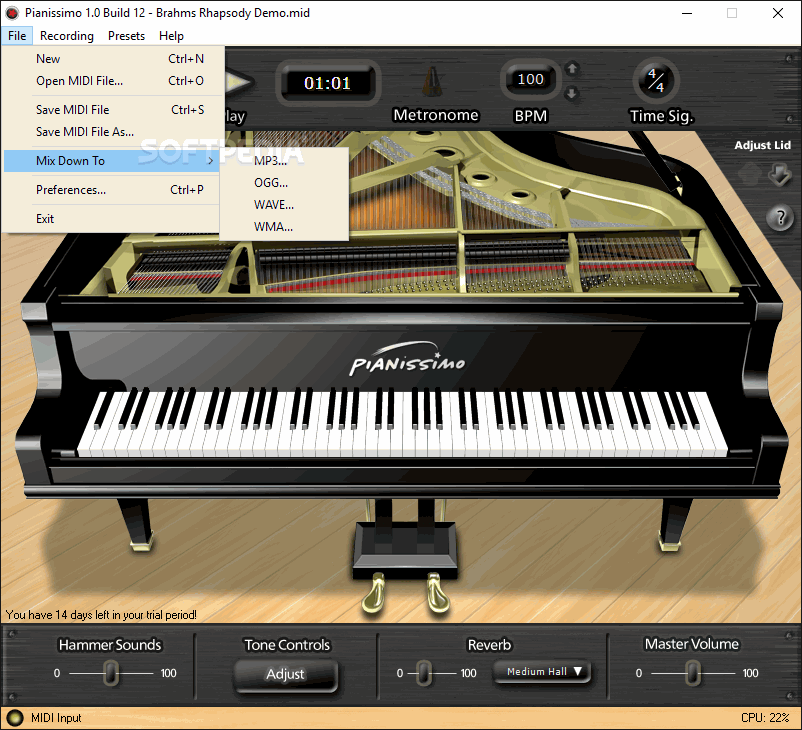802x730 pixels.
Task: Choose Exit from the File menu
Action: click(113, 218)
